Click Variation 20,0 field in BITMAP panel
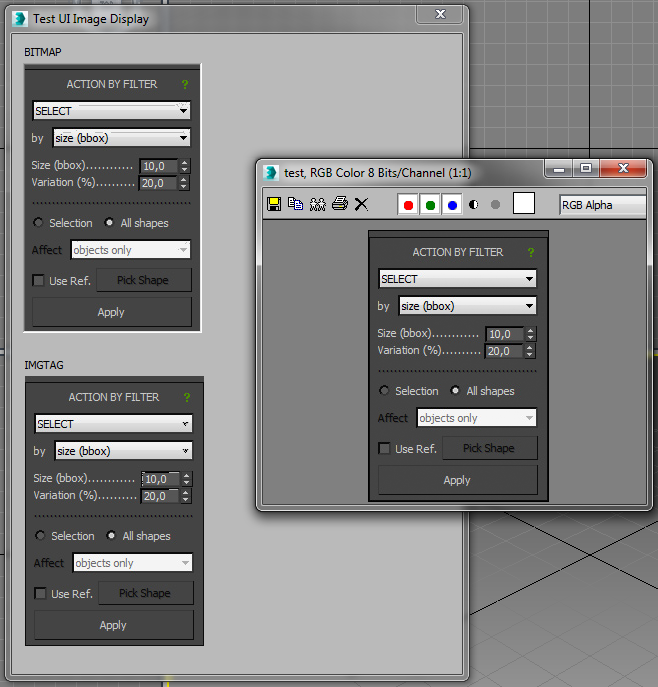Viewport: 658px width, 687px height. (158, 183)
